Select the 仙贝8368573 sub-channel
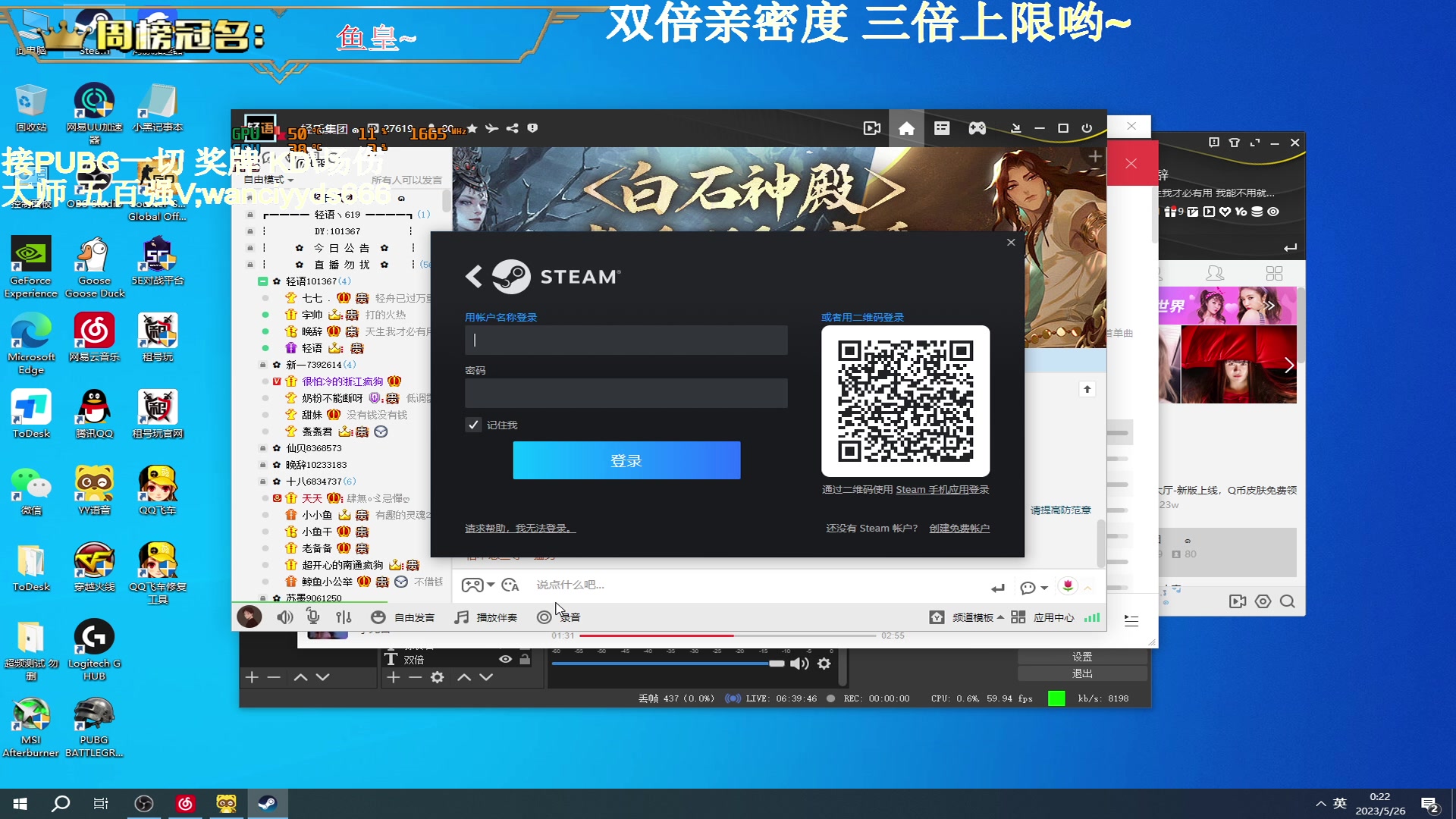The height and width of the screenshot is (819, 1456). point(314,448)
